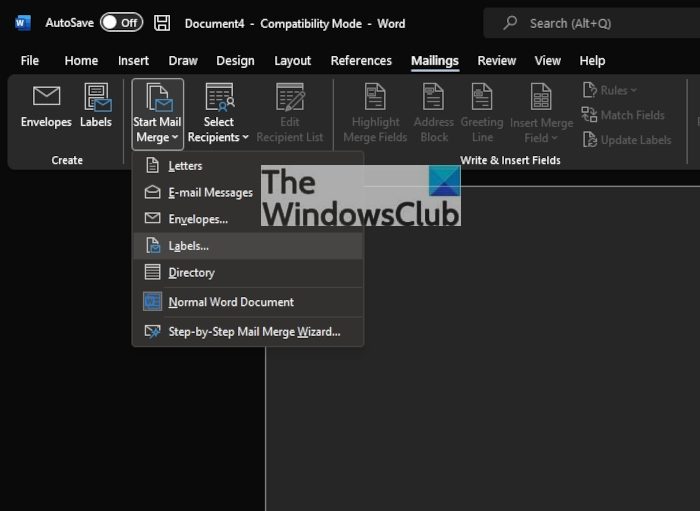Open the Draw tab
The image size is (700, 511).
(x=183, y=61)
